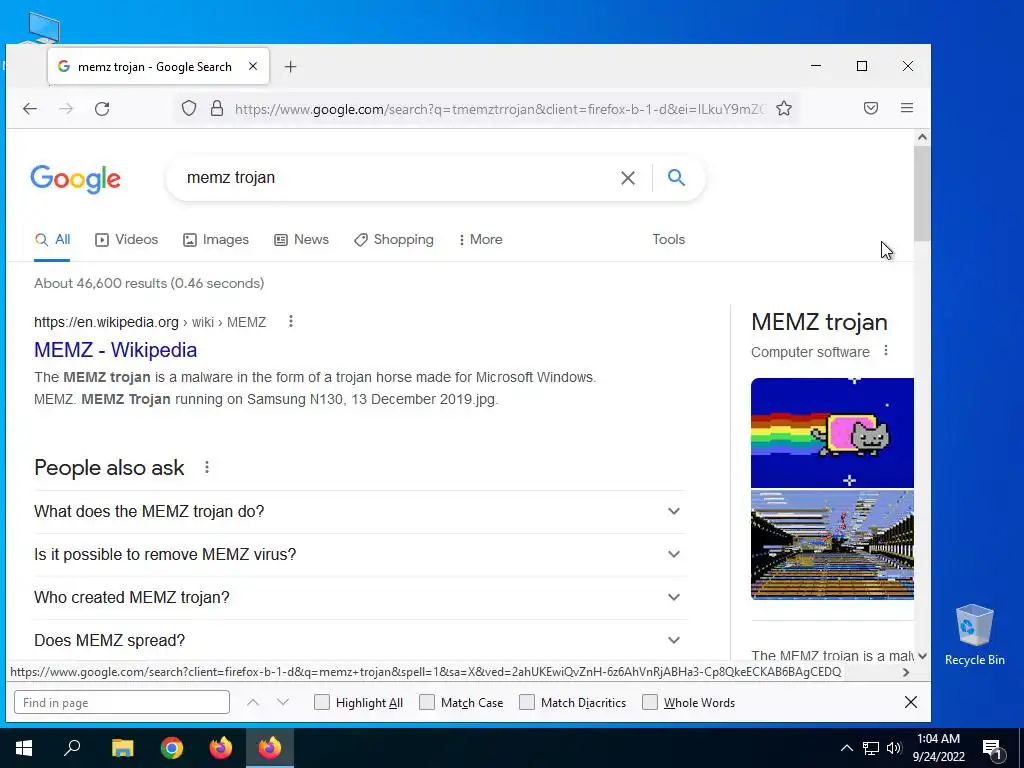The image size is (1024, 768).
Task: Launch Google Chrome from taskbar
Action: point(172,747)
